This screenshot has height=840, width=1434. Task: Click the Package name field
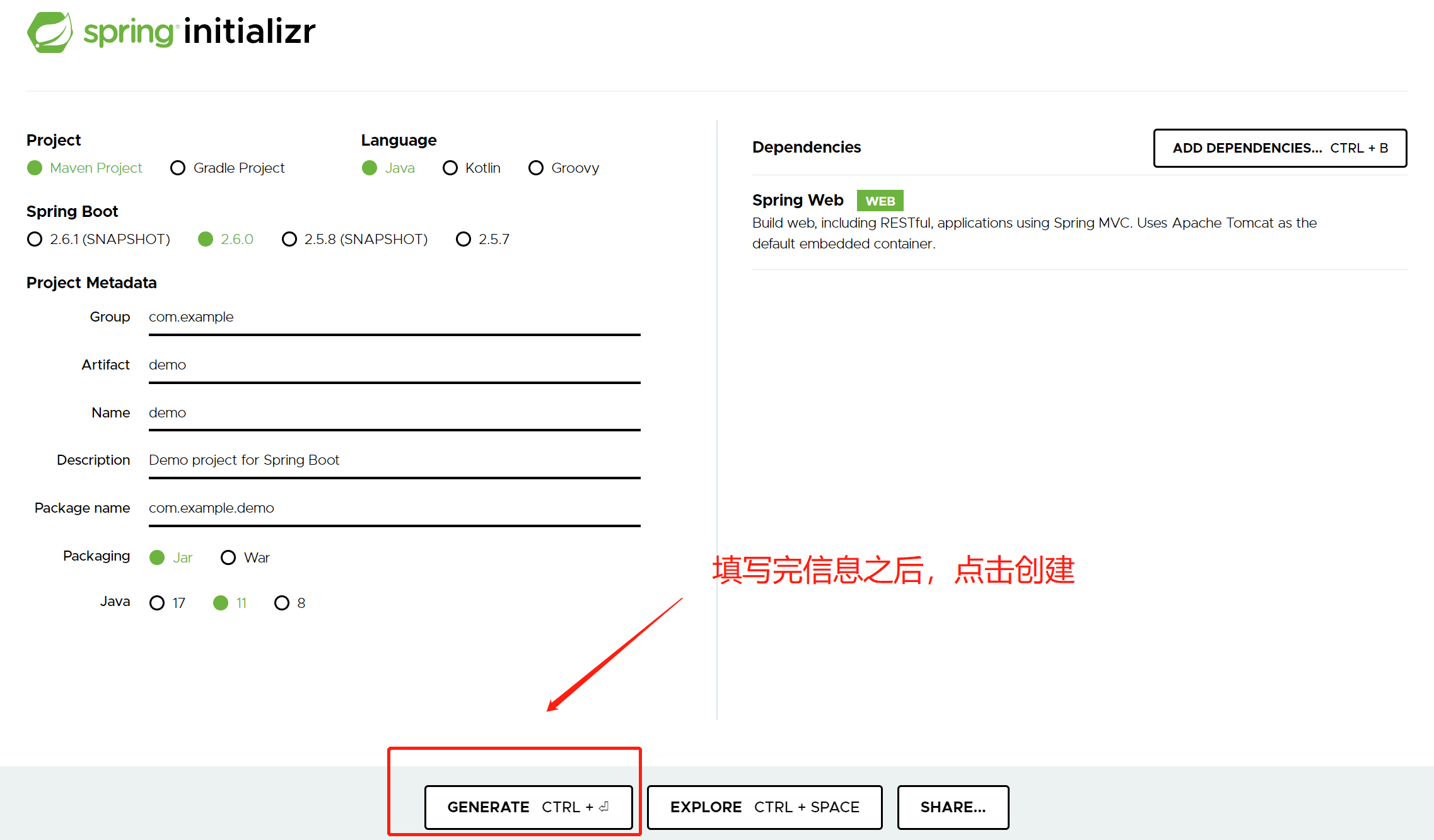(394, 508)
